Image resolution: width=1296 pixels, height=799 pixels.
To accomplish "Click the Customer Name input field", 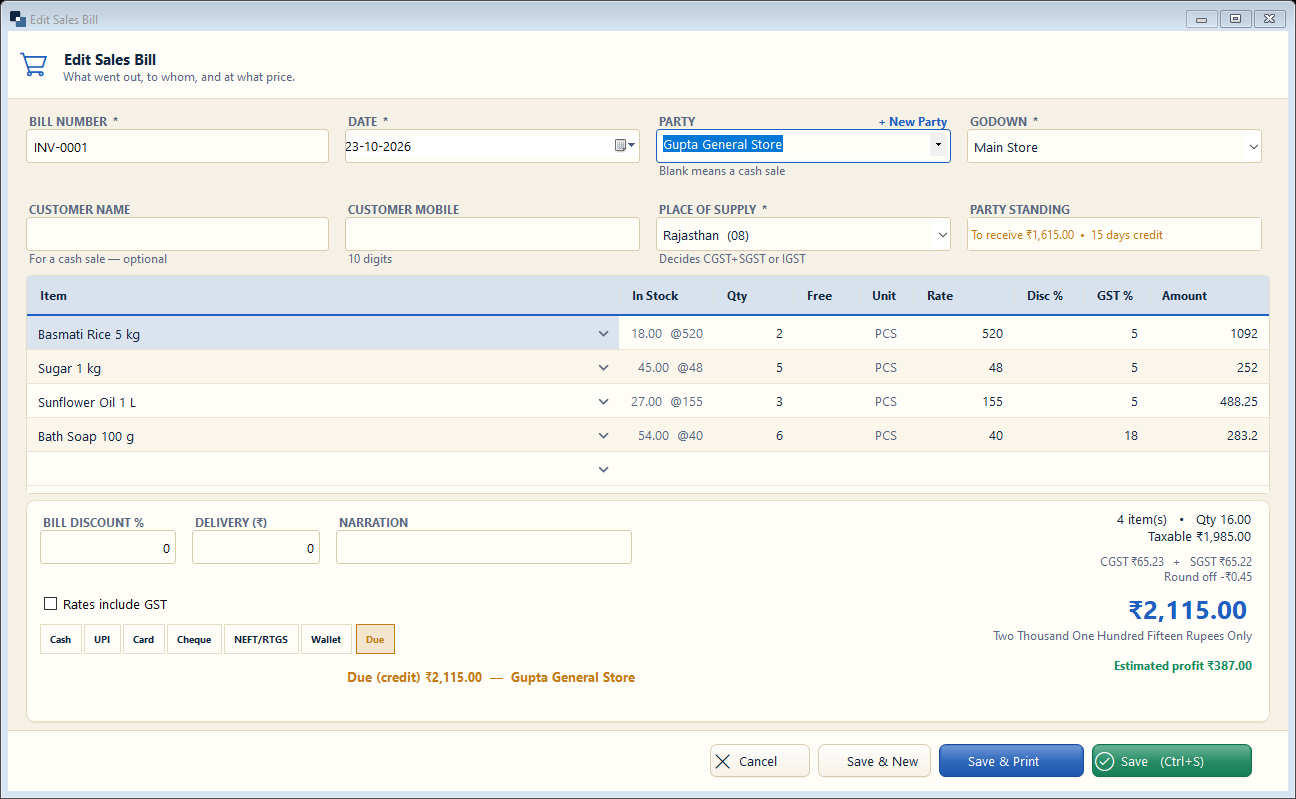I will (x=177, y=234).
